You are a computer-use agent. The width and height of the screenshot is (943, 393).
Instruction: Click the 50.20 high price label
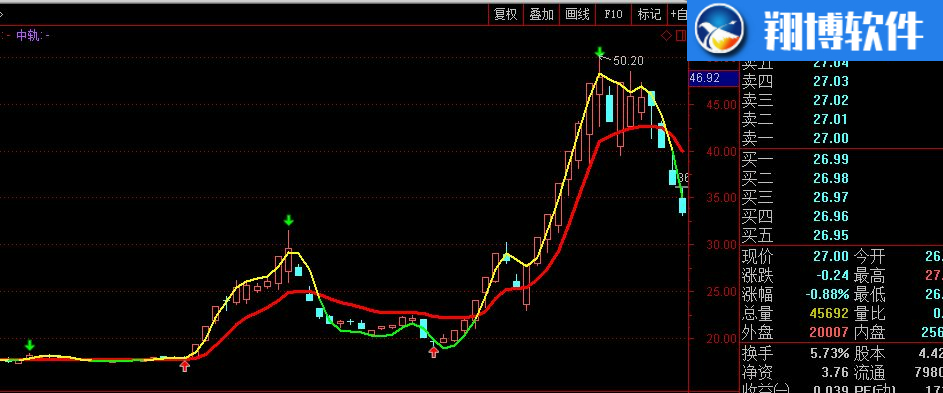[628, 61]
